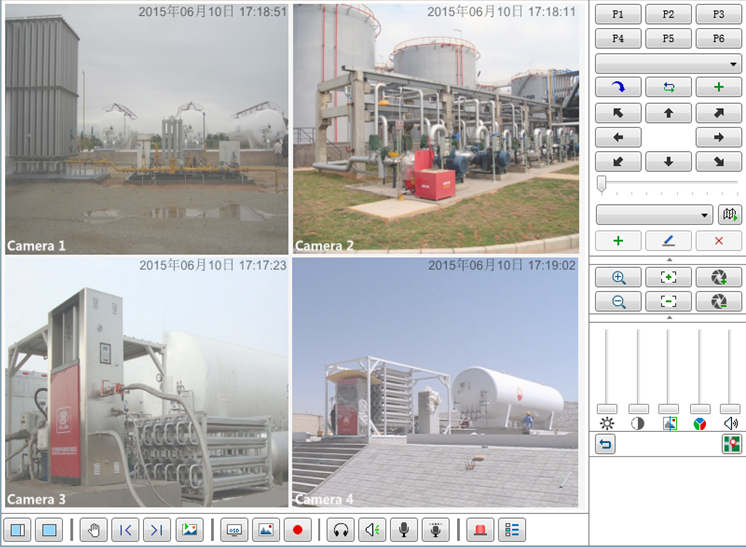Pan camera down-left with the diagonal arrow
The width and height of the screenshot is (746, 547).
[x=618, y=162]
